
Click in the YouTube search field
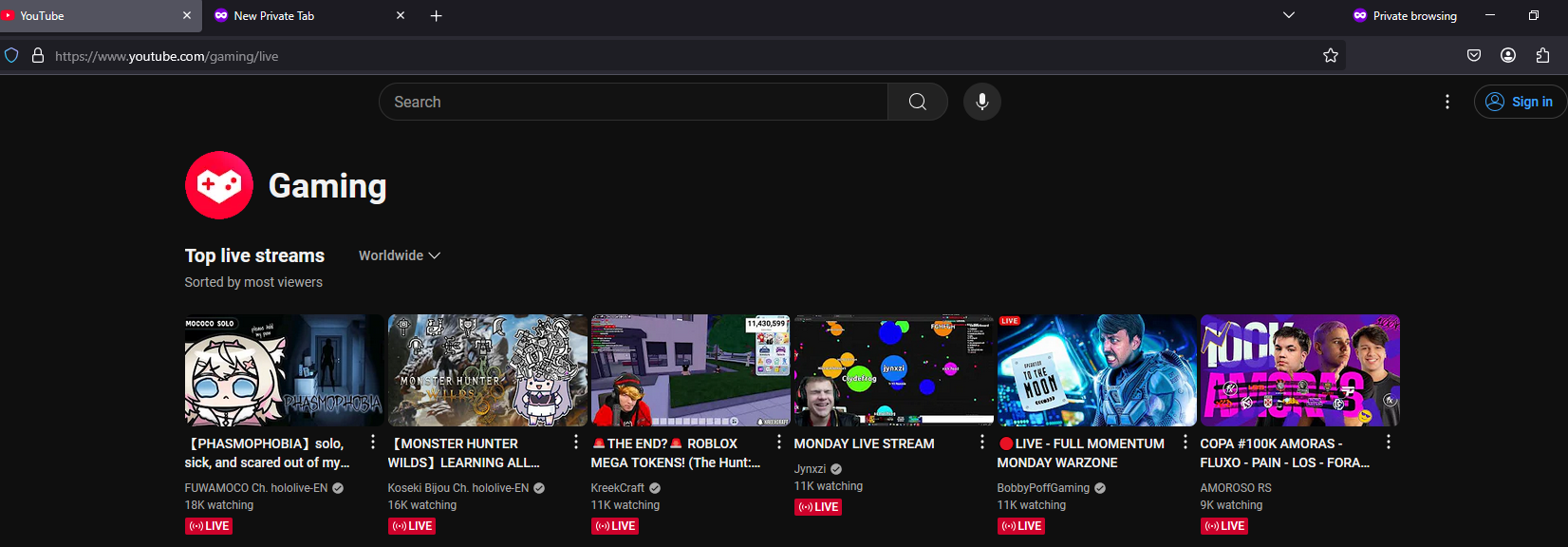[633, 102]
